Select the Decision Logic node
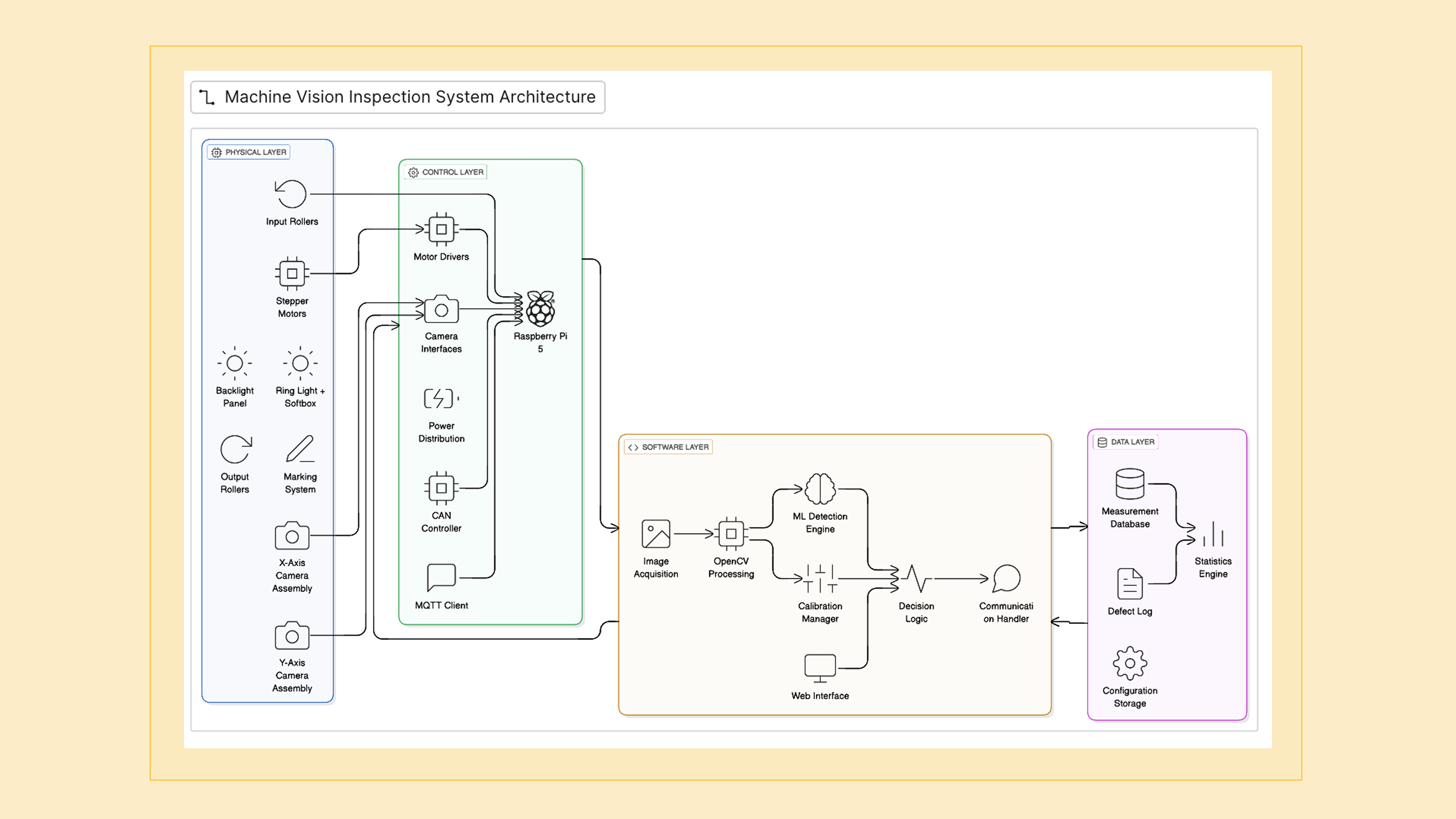The width and height of the screenshot is (1456, 819). (916, 579)
